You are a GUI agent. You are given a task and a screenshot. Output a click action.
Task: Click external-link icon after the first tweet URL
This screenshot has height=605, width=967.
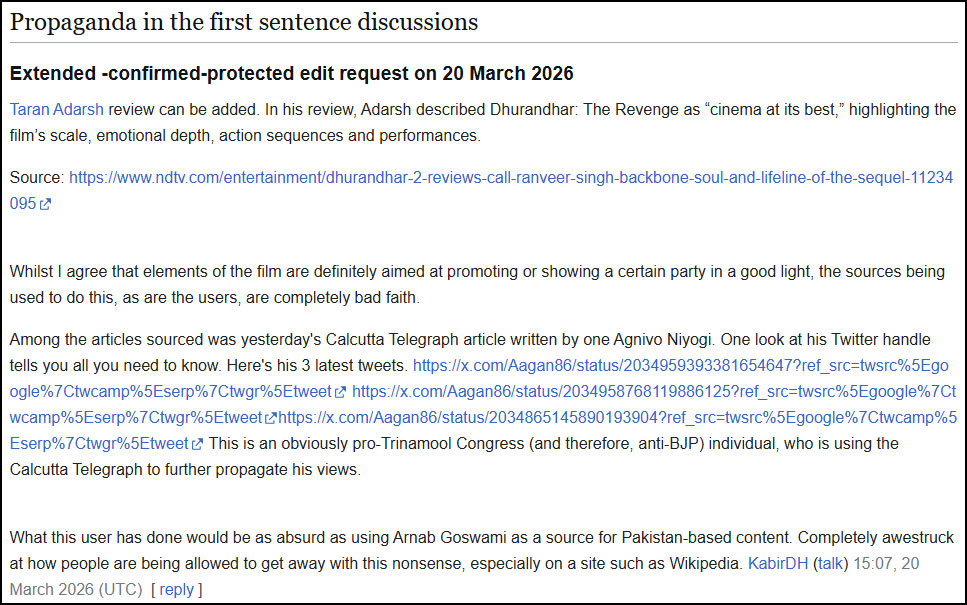[341, 392]
